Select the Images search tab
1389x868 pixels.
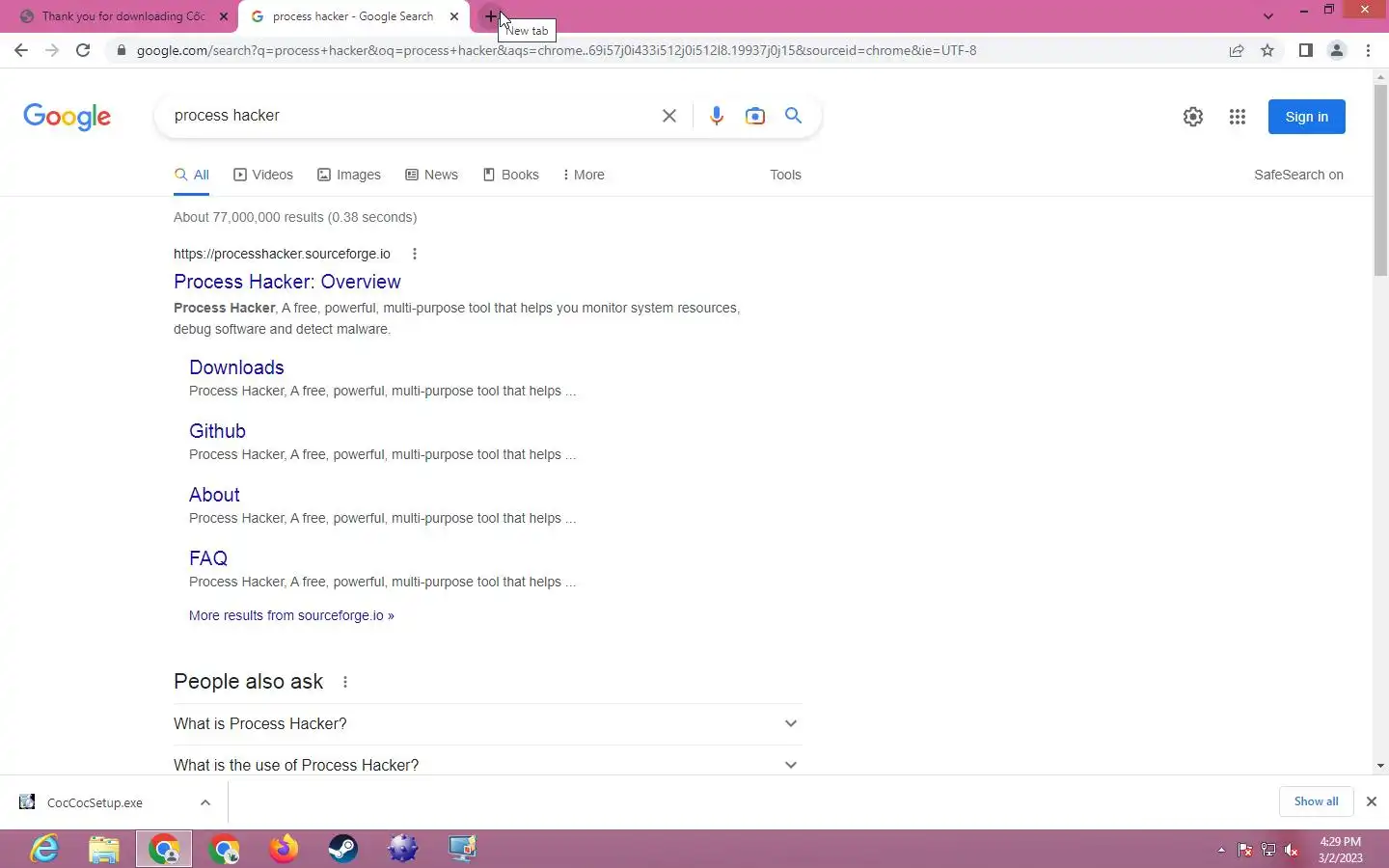pyautogui.click(x=349, y=175)
